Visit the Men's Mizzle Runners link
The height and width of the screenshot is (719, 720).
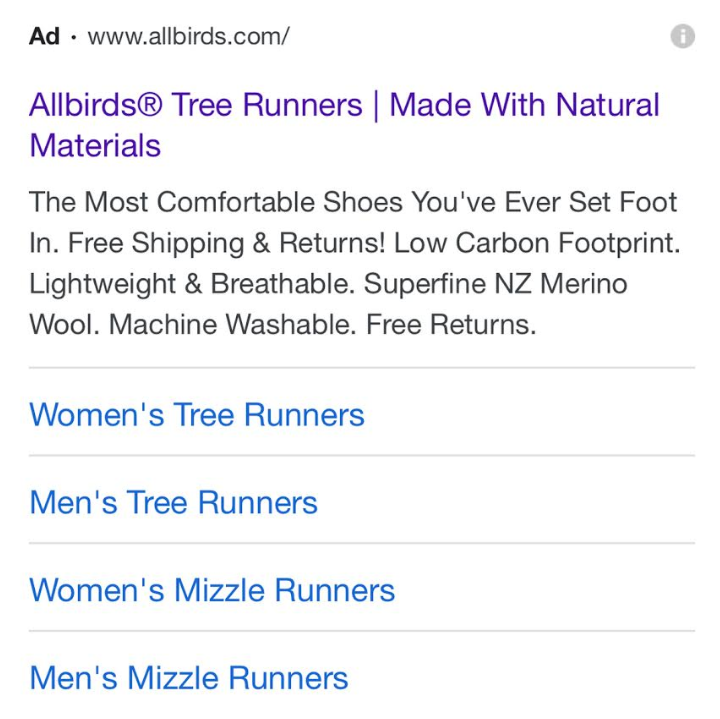[x=189, y=678]
